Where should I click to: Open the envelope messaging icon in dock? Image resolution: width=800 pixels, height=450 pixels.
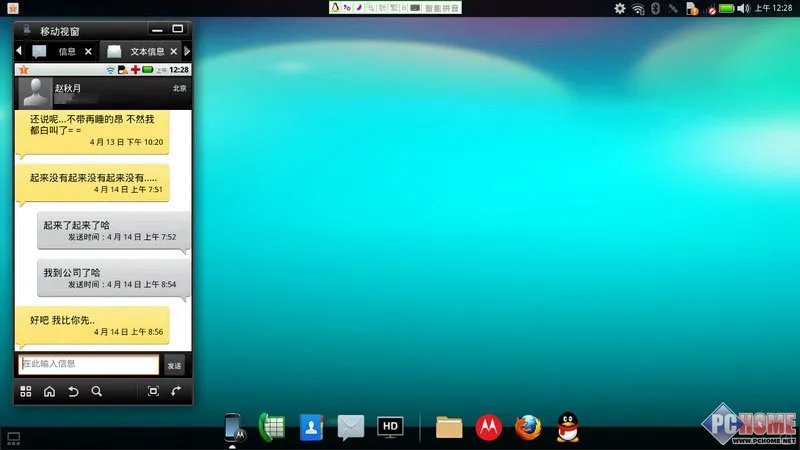coord(350,427)
